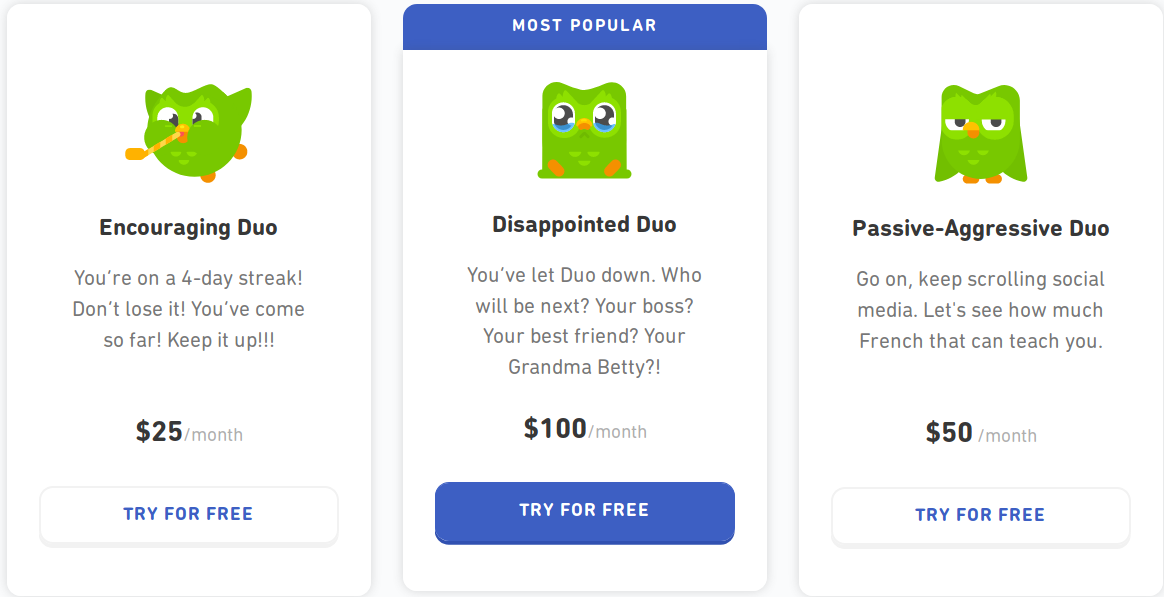Viewport: 1164px width, 597px height.
Task: Click the $25 price amount
Action: tap(159, 432)
